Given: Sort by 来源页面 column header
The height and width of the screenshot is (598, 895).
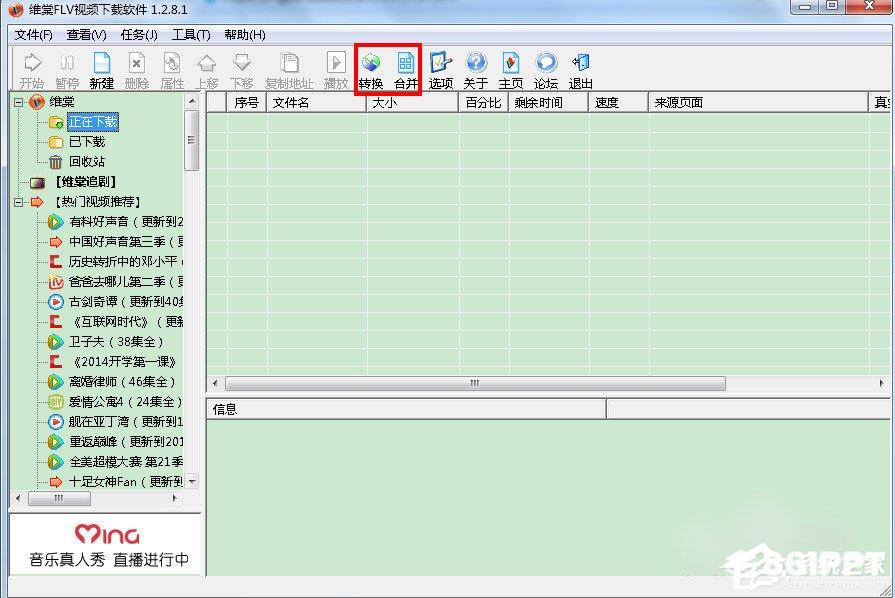Looking at the screenshot, I should pyautogui.click(x=759, y=103).
